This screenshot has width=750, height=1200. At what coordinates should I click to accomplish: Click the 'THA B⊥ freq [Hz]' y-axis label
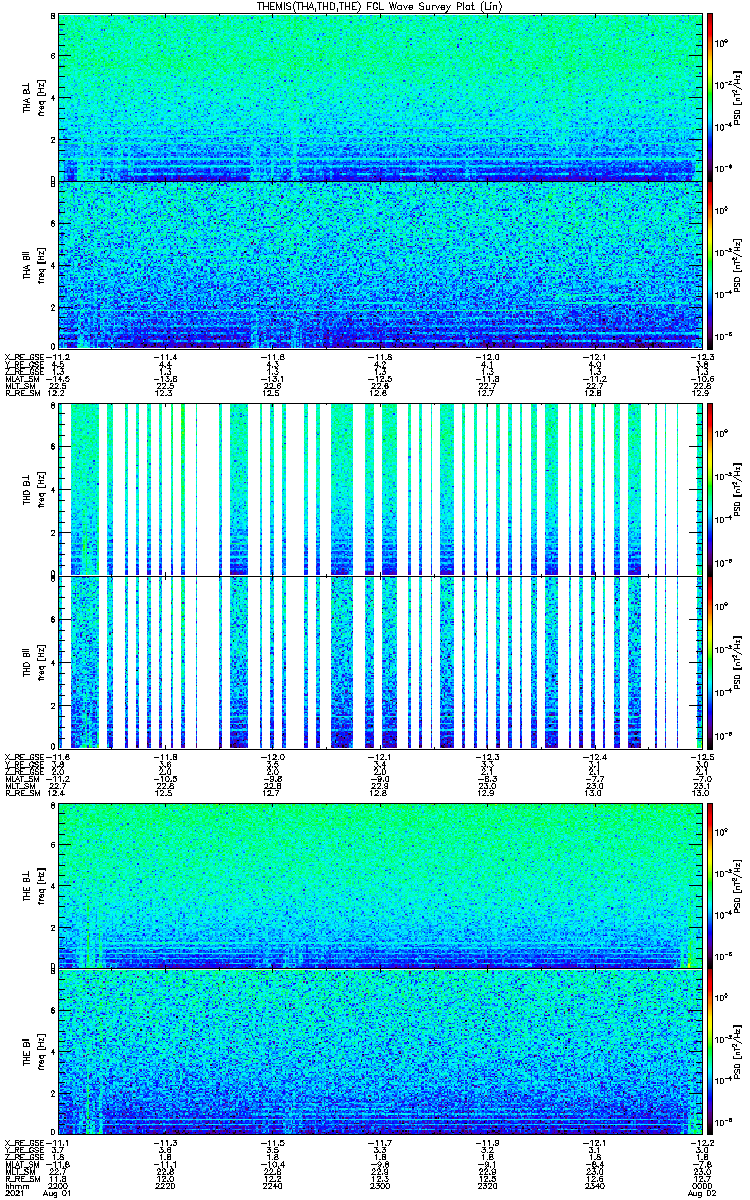click(x=35, y=98)
